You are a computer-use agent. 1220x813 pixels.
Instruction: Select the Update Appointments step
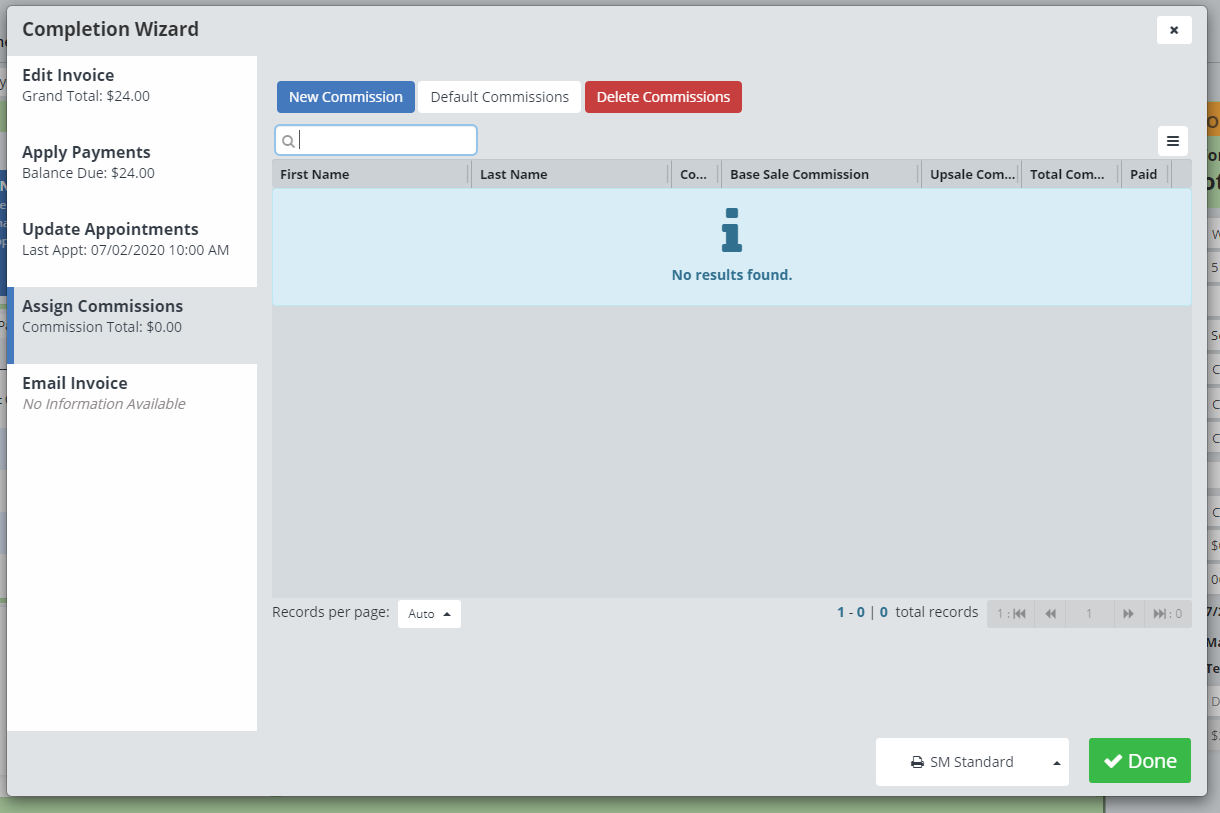131,239
